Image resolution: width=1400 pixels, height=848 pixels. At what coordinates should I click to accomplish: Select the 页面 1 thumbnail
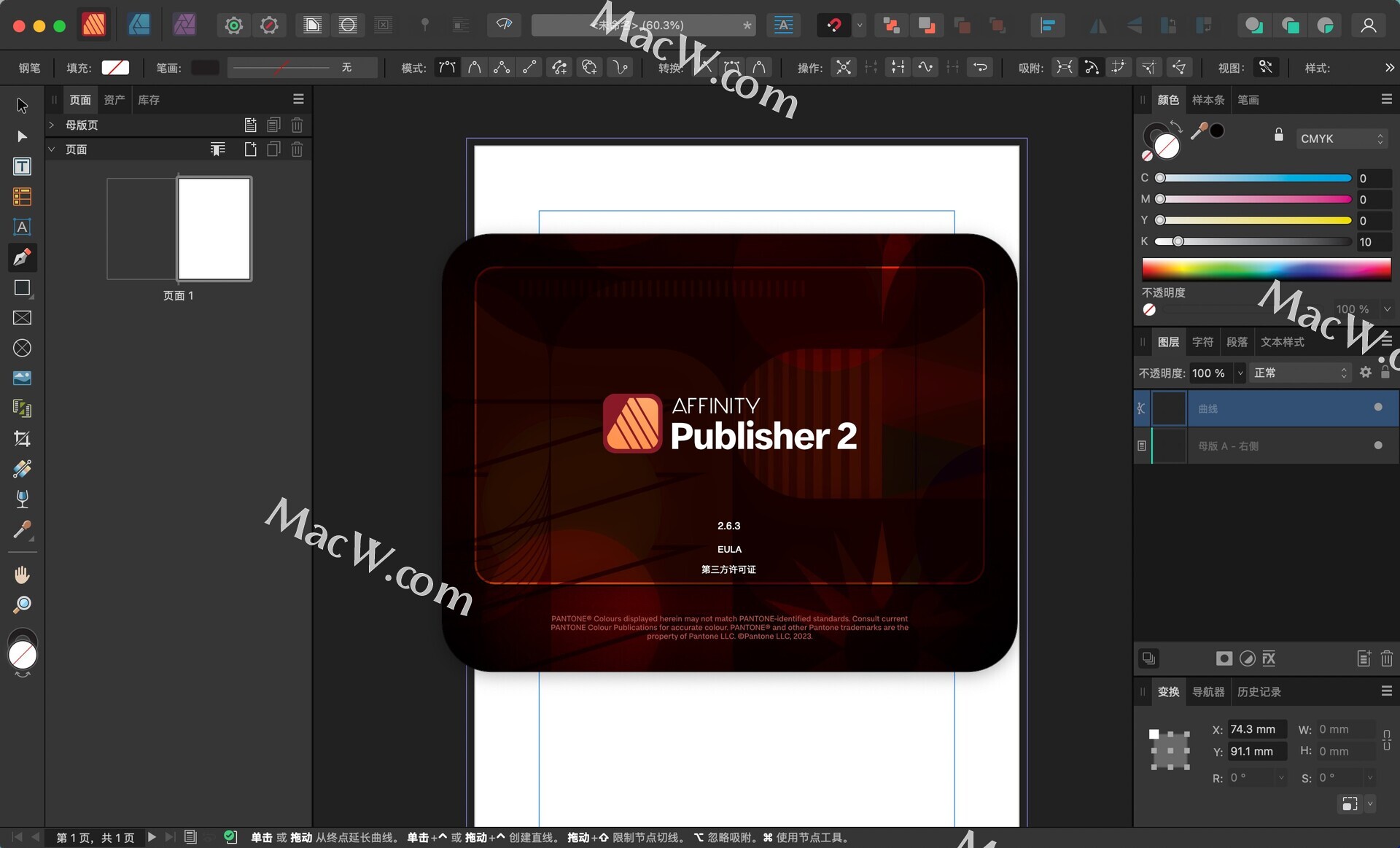[x=214, y=228]
